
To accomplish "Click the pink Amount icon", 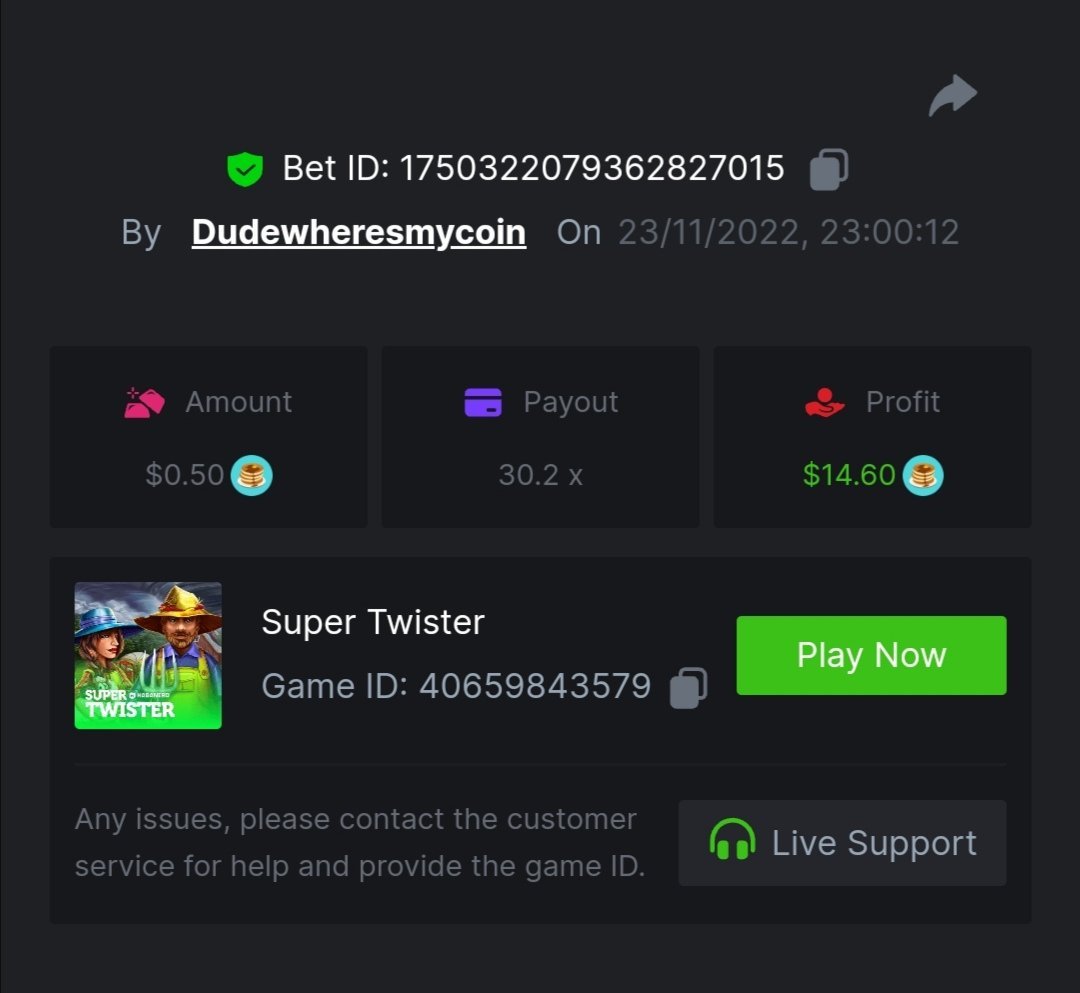I will click(144, 402).
